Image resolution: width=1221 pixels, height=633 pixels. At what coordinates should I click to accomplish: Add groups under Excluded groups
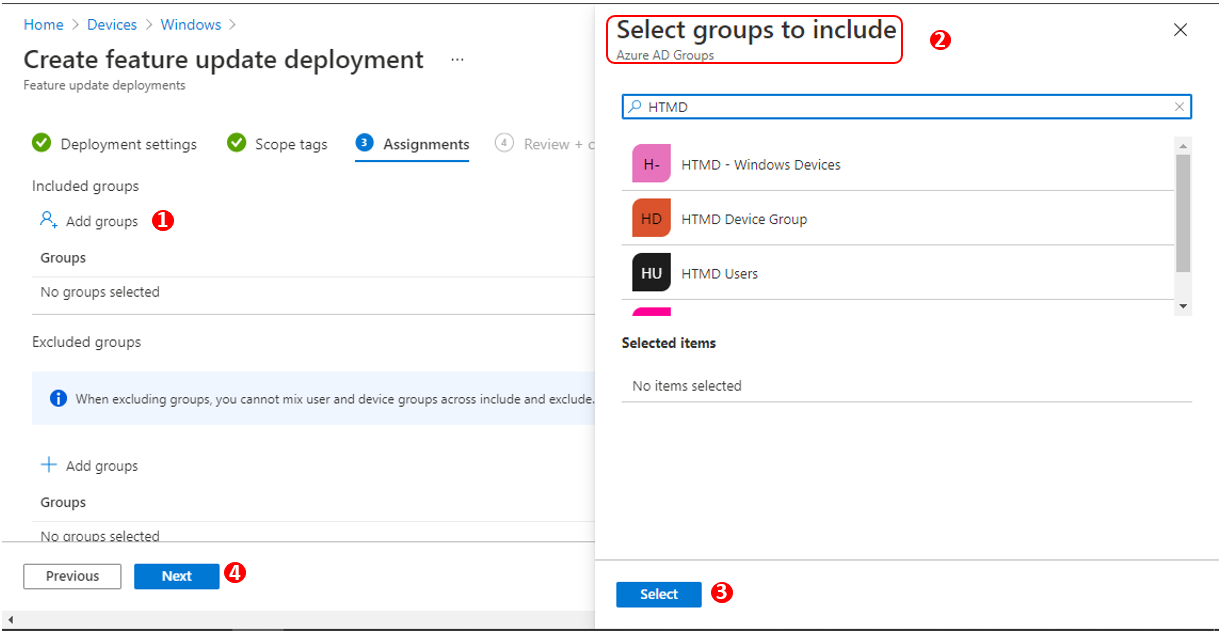89,466
